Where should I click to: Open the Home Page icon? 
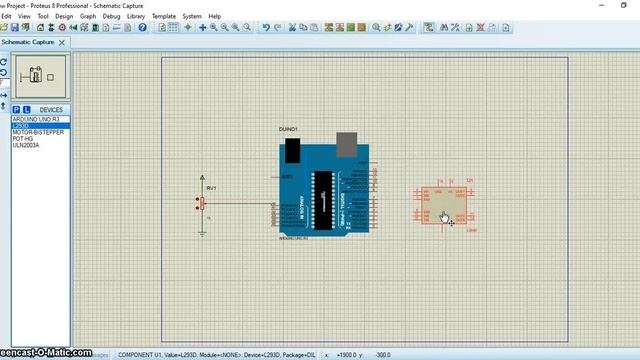(x=40, y=27)
